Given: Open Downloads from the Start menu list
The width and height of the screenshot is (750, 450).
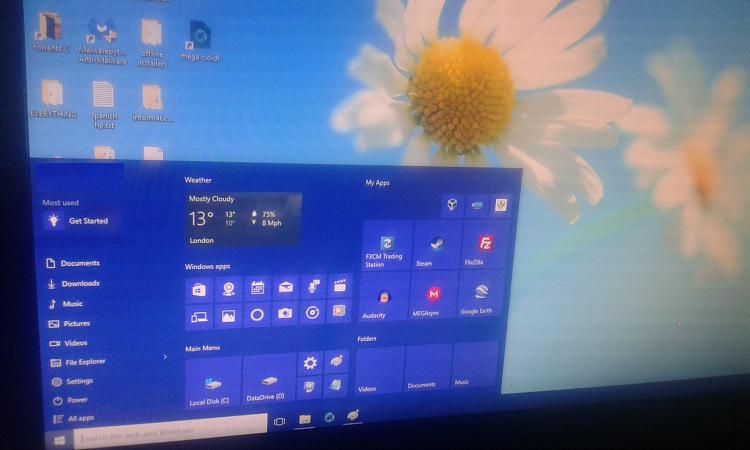Looking at the screenshot, I should 74,284.
